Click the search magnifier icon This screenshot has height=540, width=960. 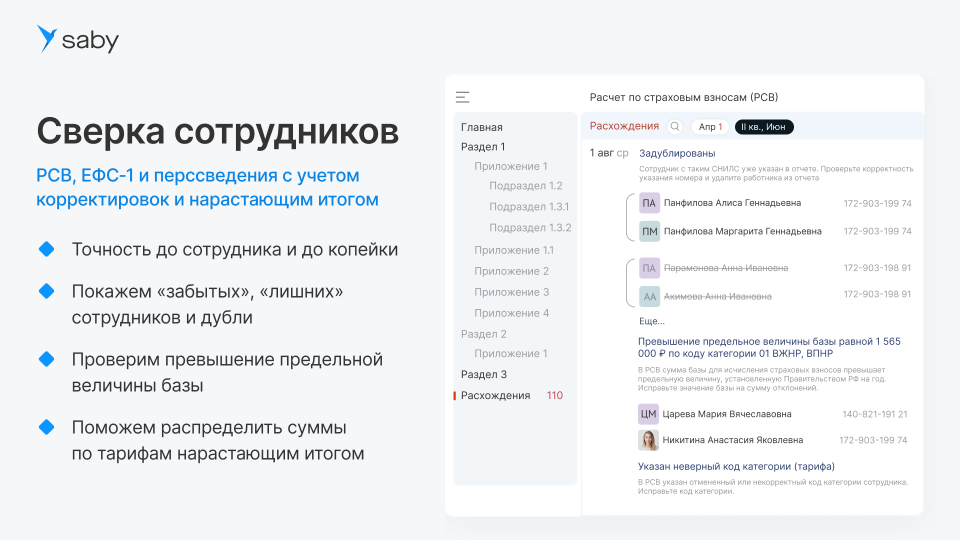point(675,127)
